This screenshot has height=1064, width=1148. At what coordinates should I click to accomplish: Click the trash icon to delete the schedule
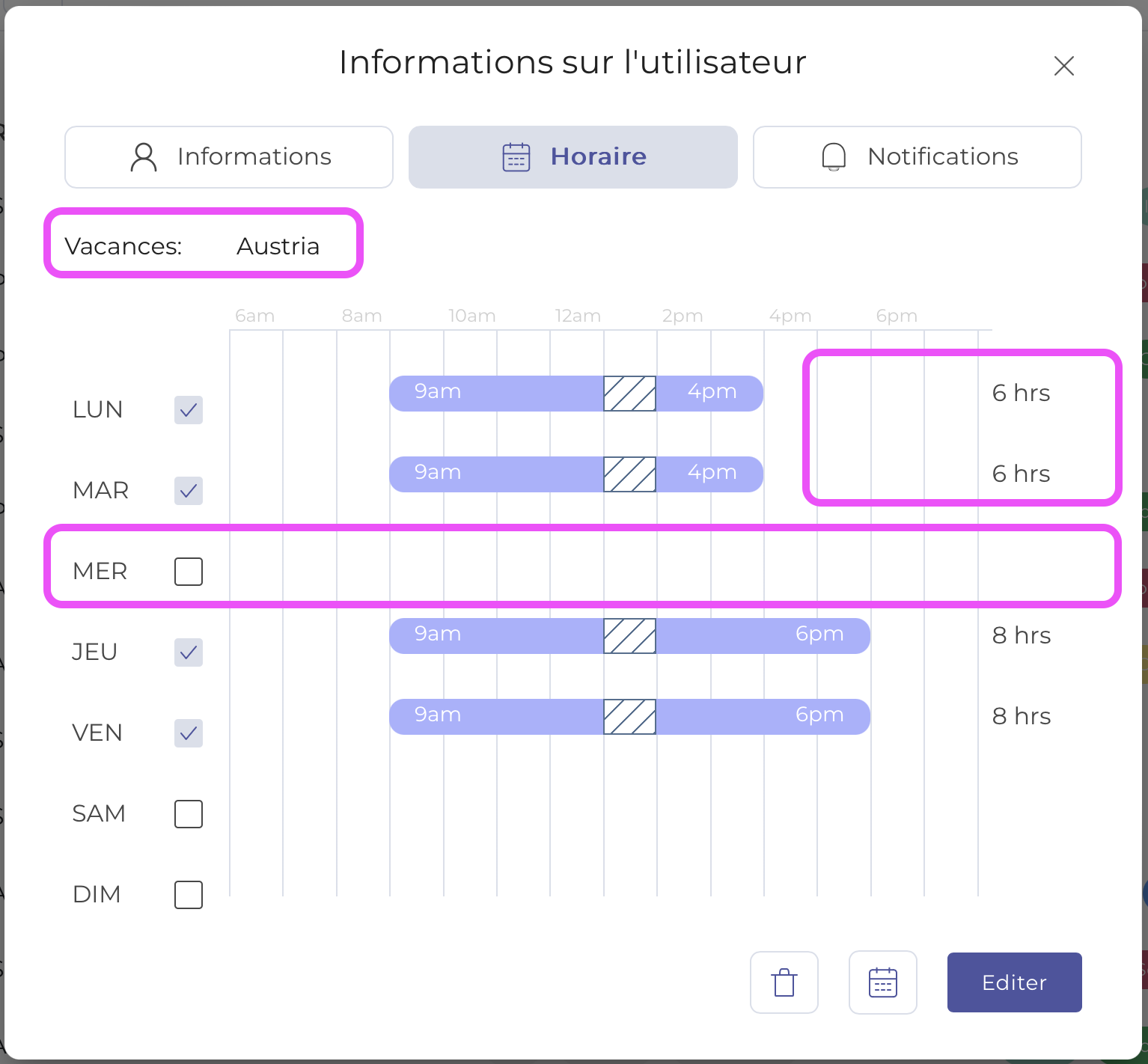[x=784, y=982]
